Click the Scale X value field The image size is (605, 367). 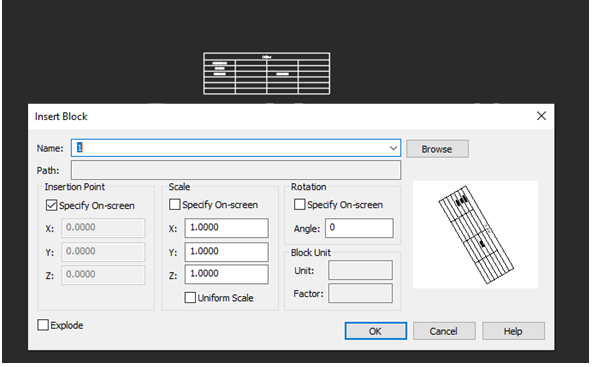(x=226, y=228)
